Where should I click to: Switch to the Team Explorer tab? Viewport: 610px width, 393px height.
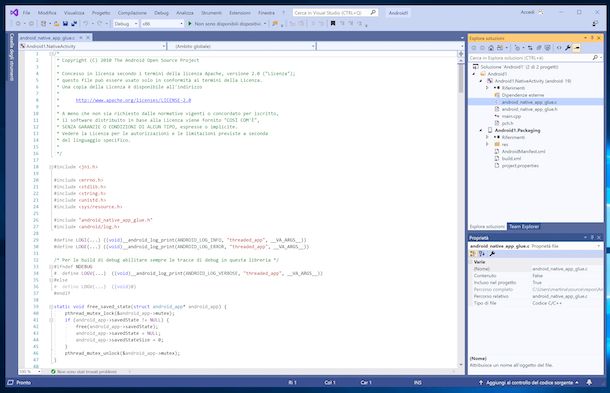[x=524, y=226]
